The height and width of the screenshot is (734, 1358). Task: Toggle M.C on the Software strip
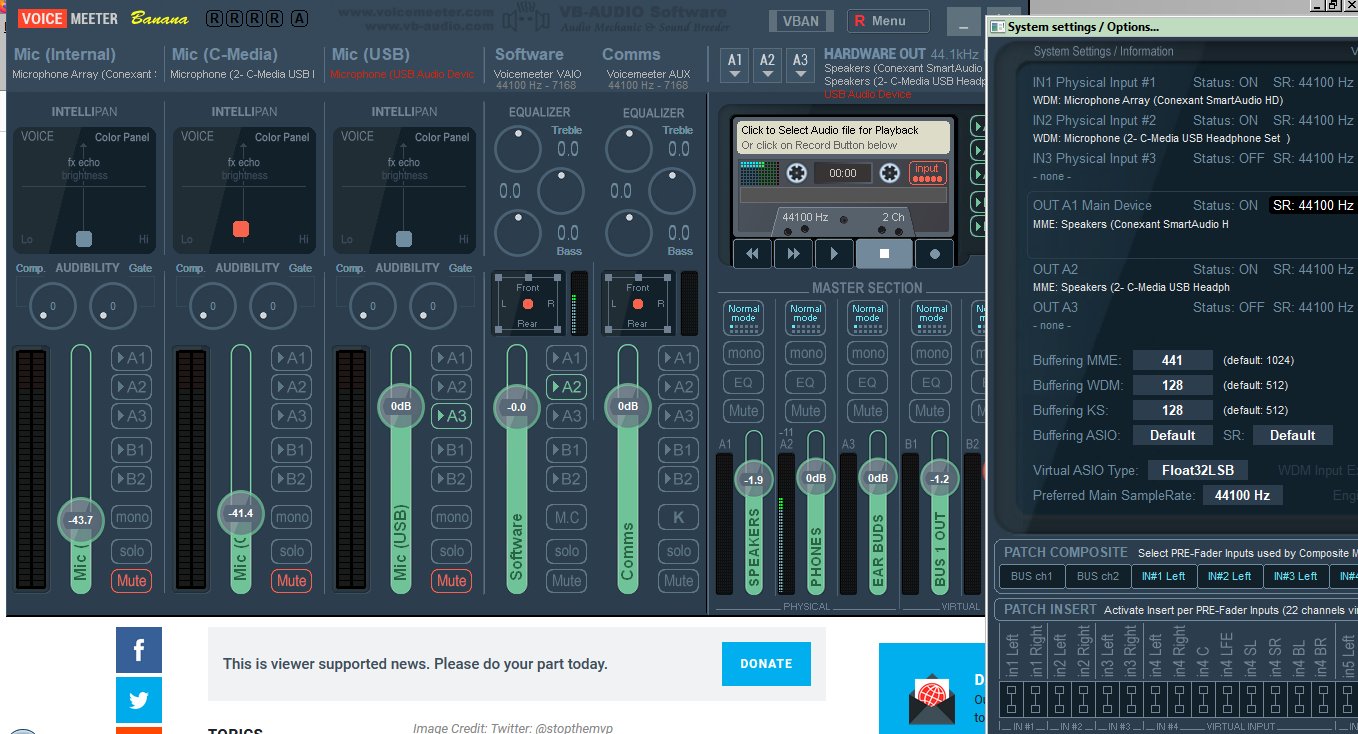[566, 517]
